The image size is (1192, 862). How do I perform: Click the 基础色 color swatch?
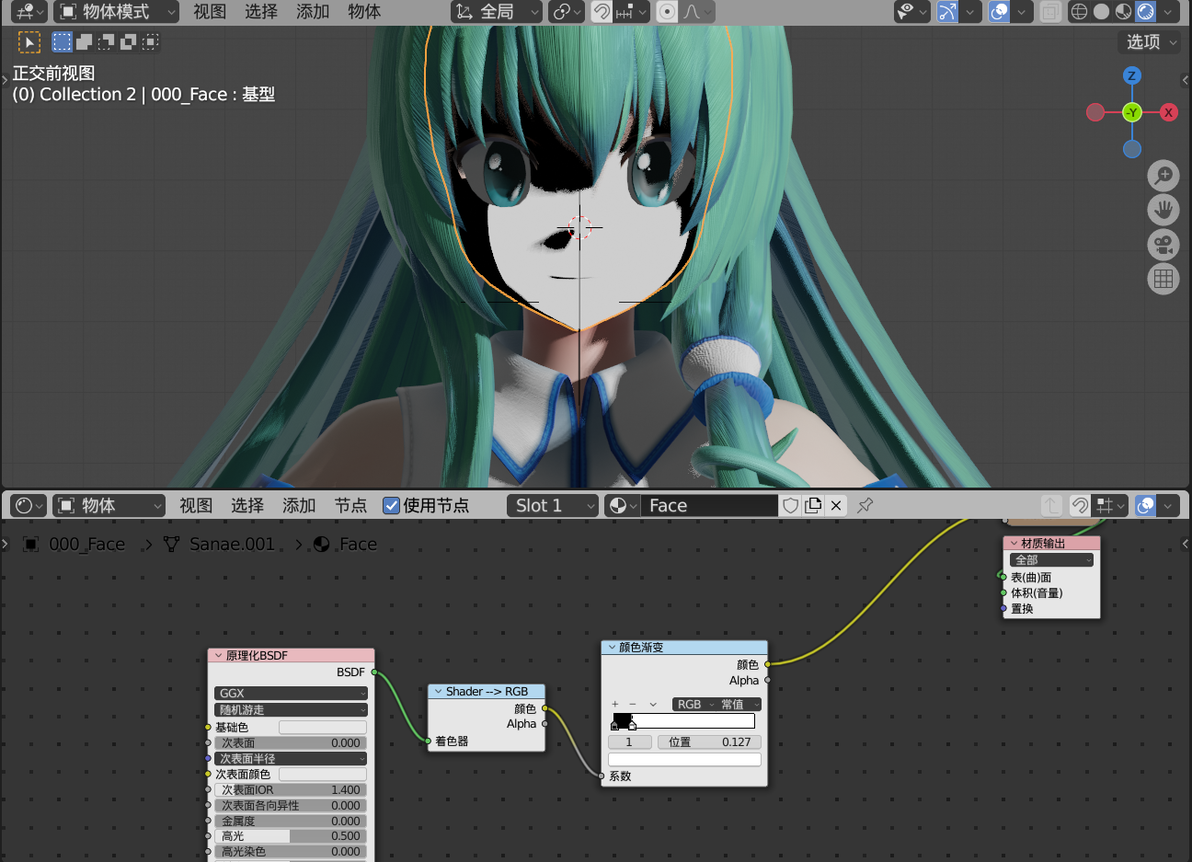pos(322,727)
